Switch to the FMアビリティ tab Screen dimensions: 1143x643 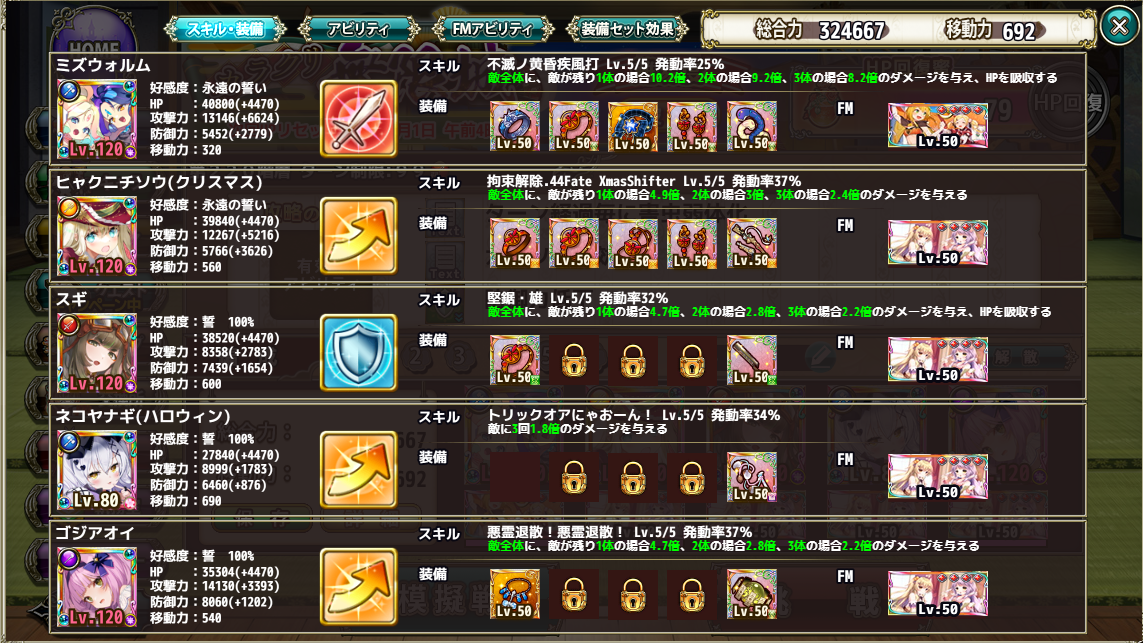tap(493, 29)
